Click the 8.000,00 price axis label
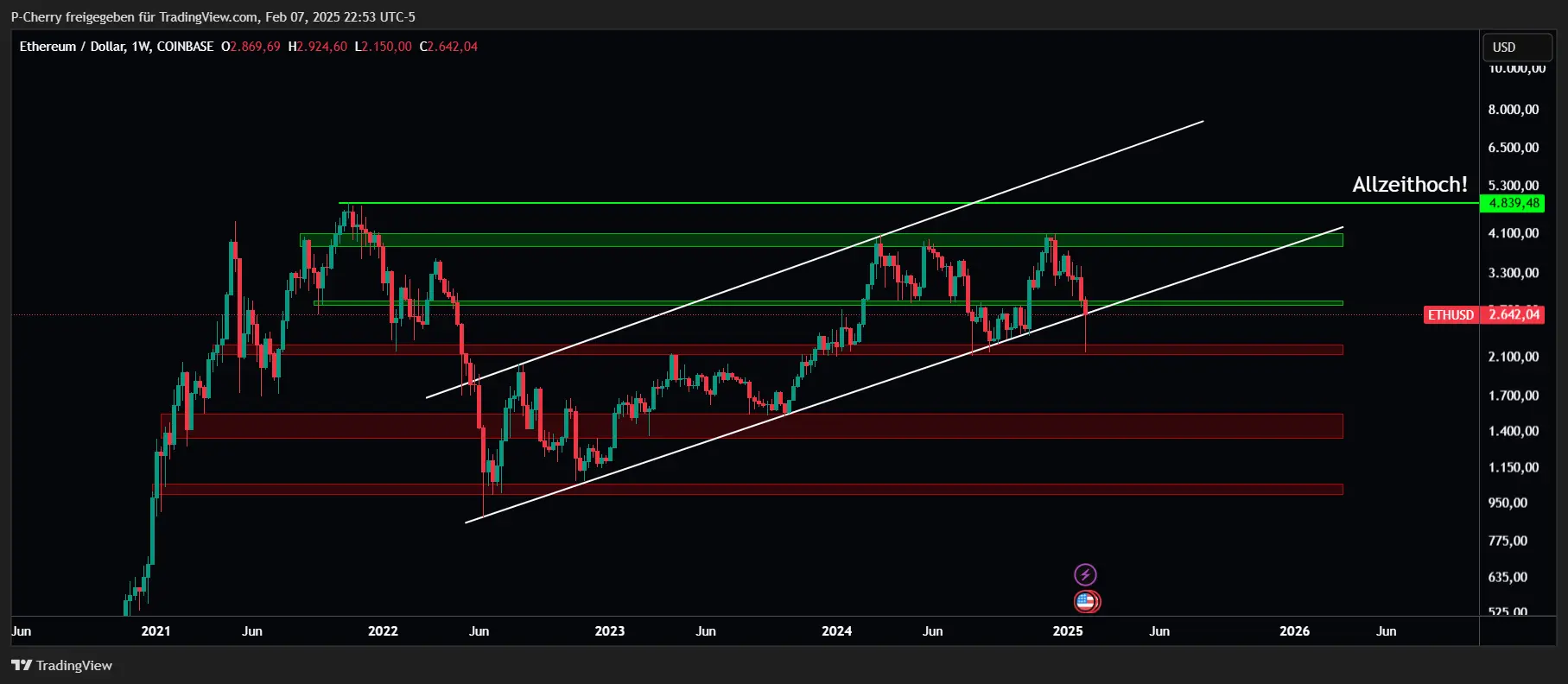This screenshot has width=1568, height=684. click(1514, 110)
